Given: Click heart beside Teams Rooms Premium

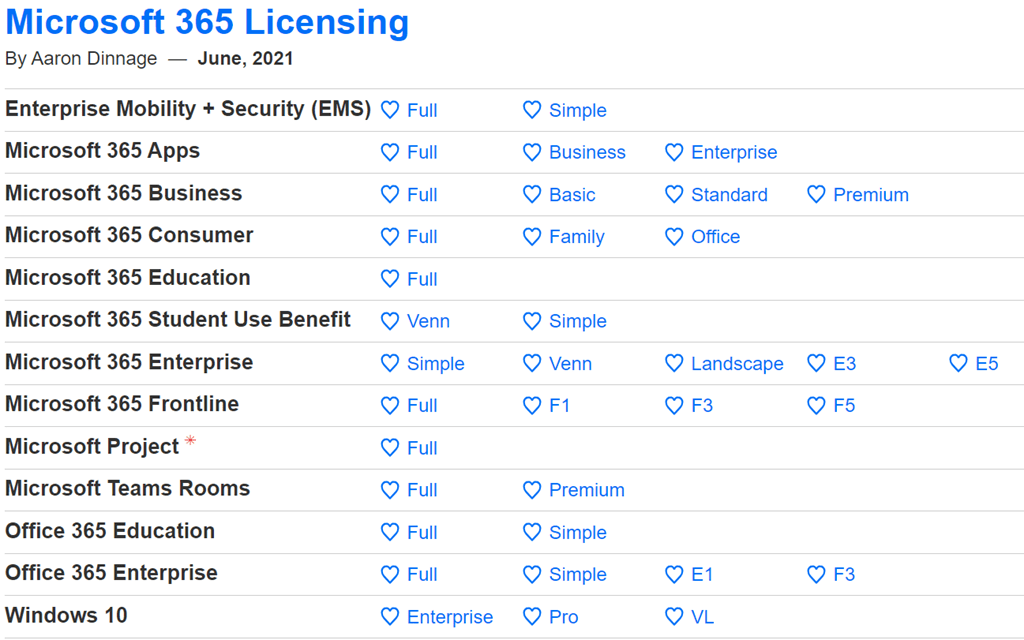Looking at the screenshot, I should tap(532, 490).
